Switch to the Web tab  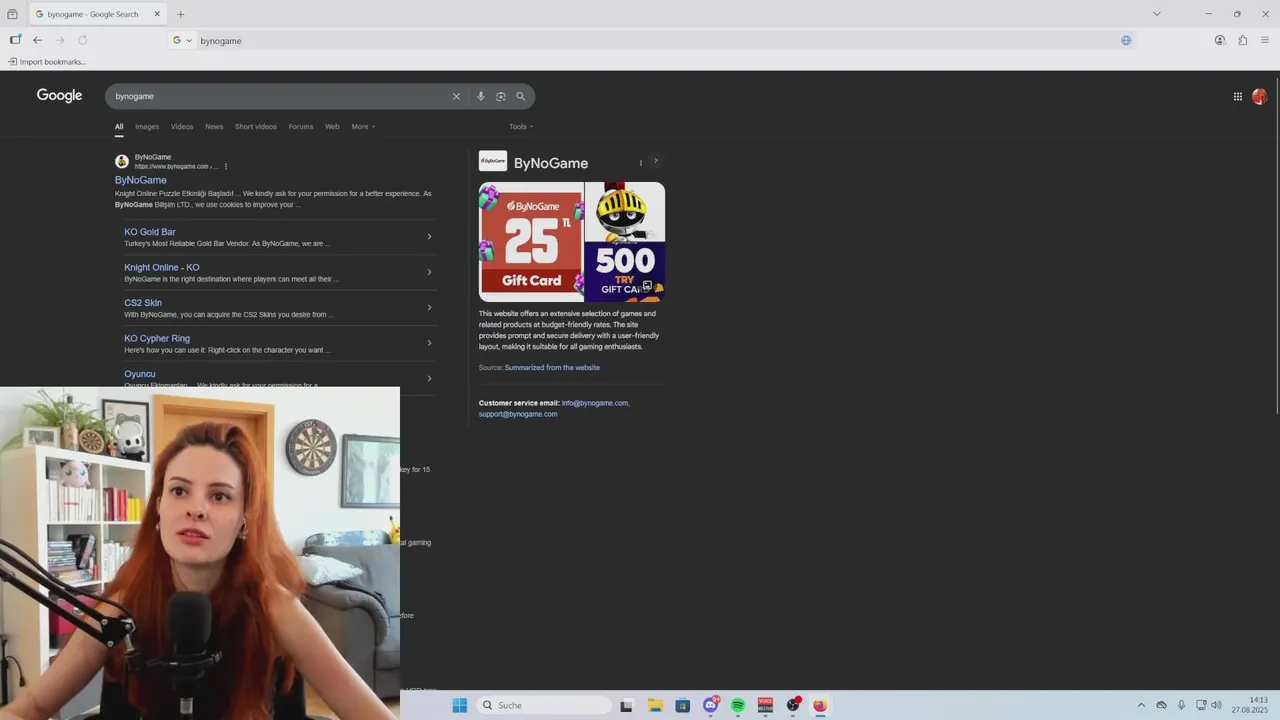(x=332, y=127)
